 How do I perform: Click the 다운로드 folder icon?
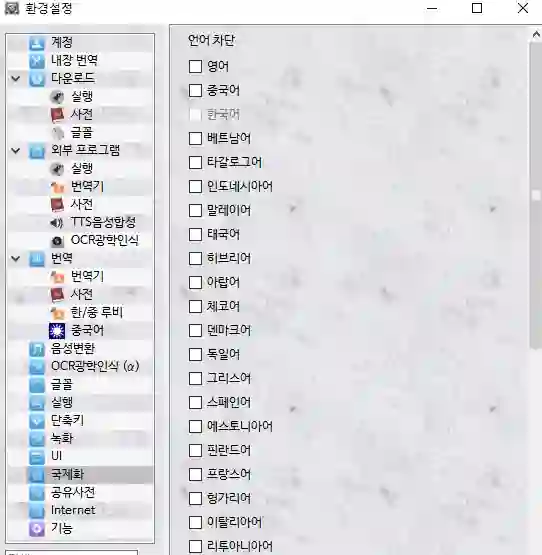[37, 79]
